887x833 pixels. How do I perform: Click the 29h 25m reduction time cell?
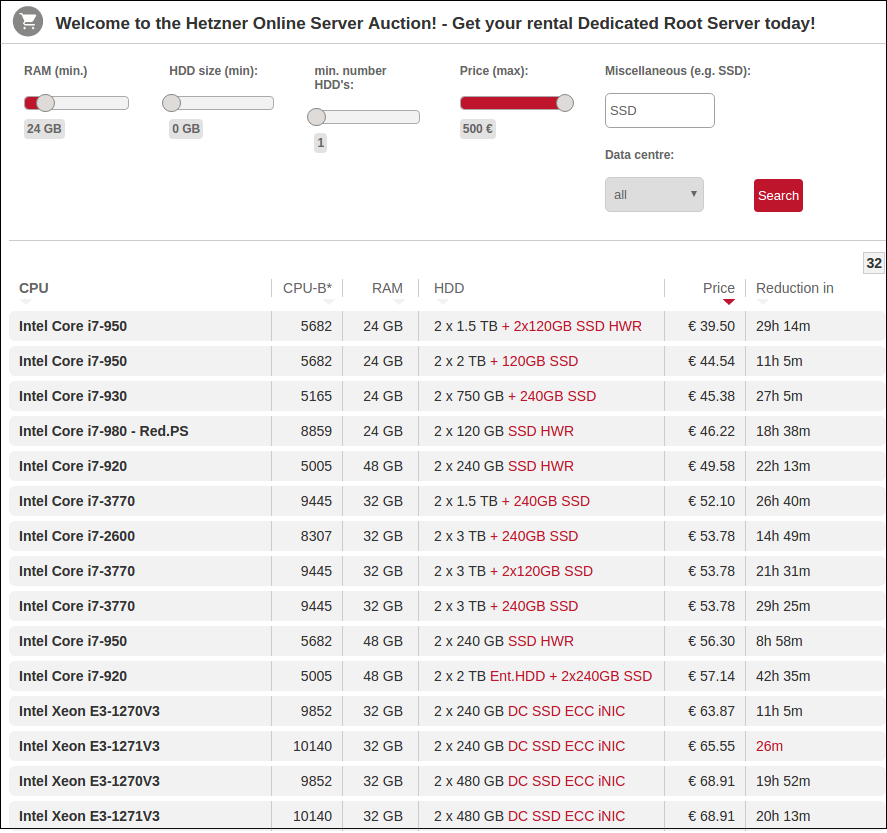(x=783, y=606)
